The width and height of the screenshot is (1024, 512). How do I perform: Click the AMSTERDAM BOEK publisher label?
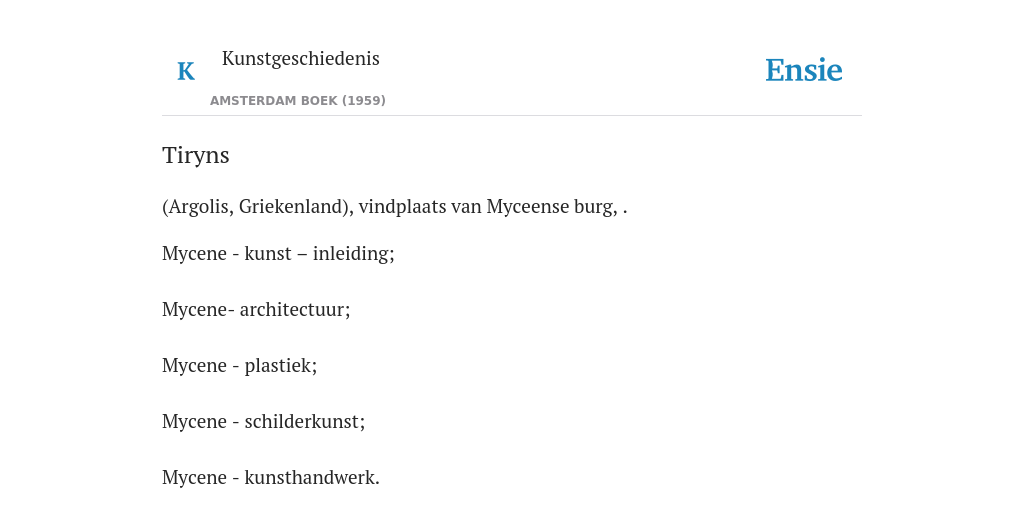tap(298, 101)
